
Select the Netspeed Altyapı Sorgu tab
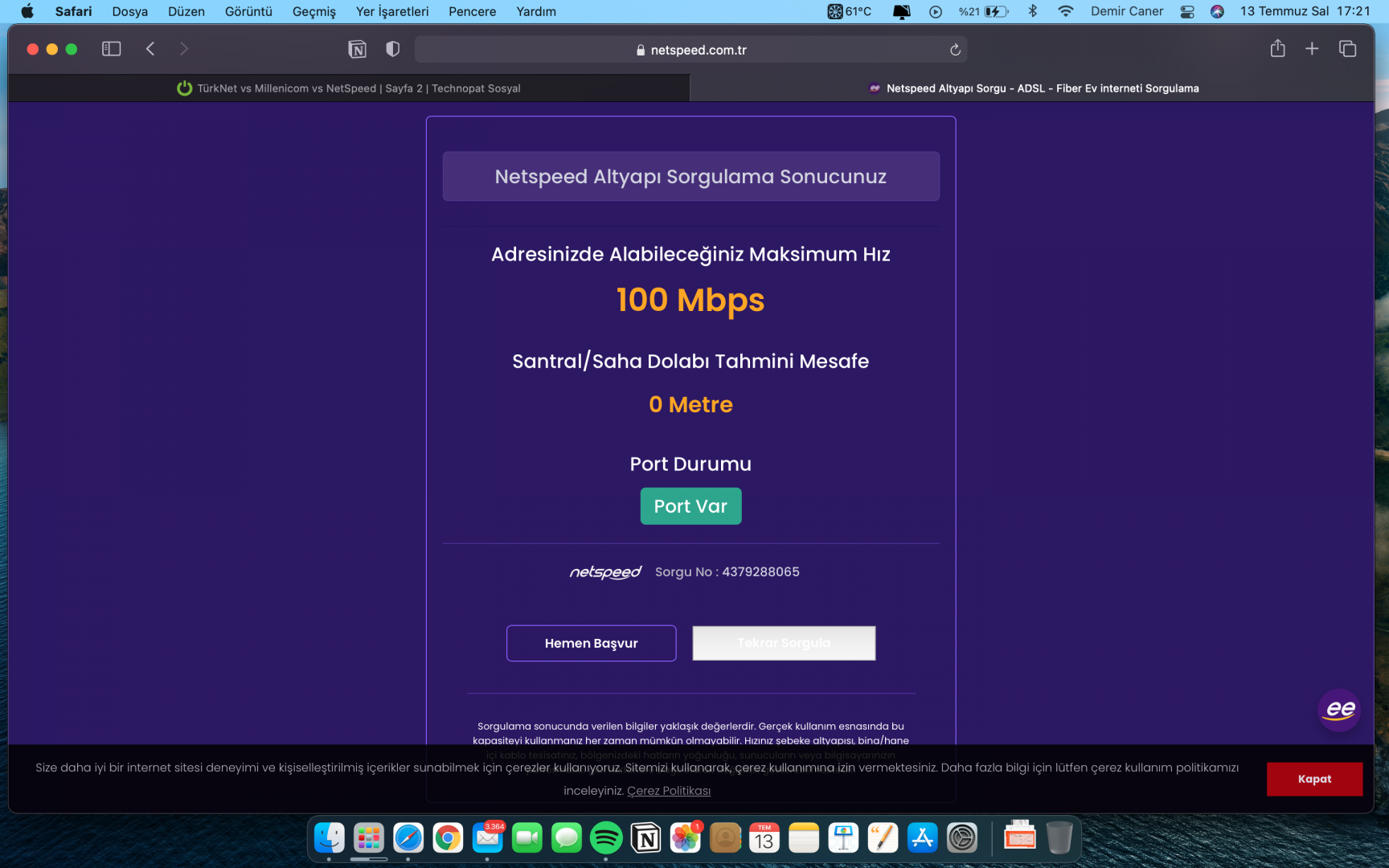tap(1032, 88)
